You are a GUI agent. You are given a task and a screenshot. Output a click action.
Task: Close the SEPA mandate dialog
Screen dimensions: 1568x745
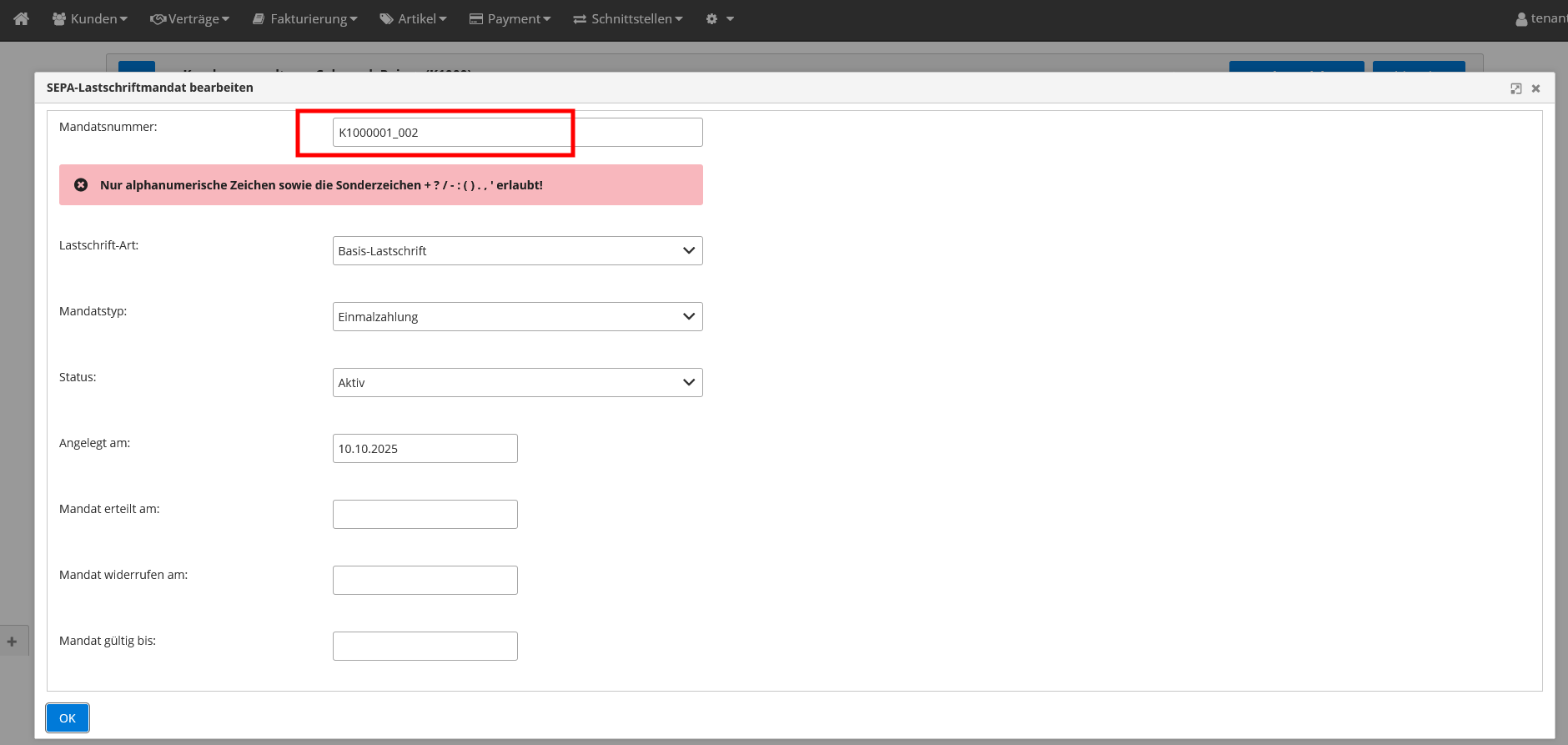tap(1535, 88)
